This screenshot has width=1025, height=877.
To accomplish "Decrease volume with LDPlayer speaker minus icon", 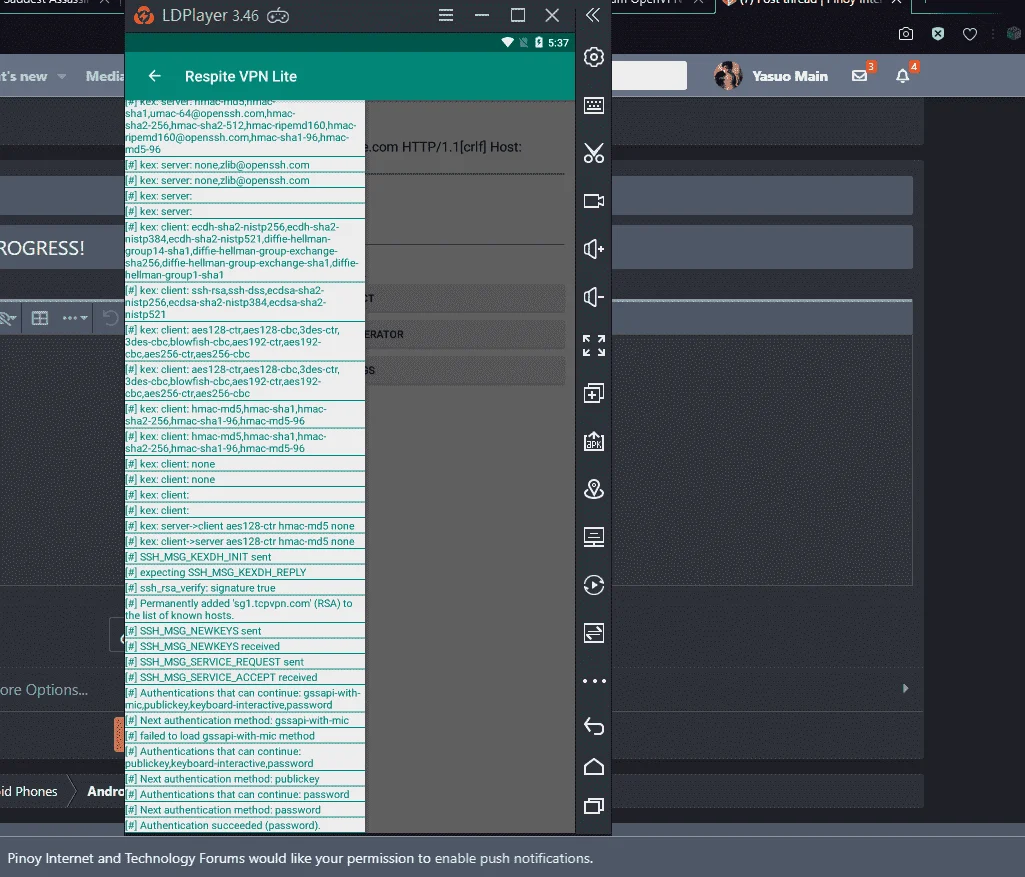I will 594,297.
